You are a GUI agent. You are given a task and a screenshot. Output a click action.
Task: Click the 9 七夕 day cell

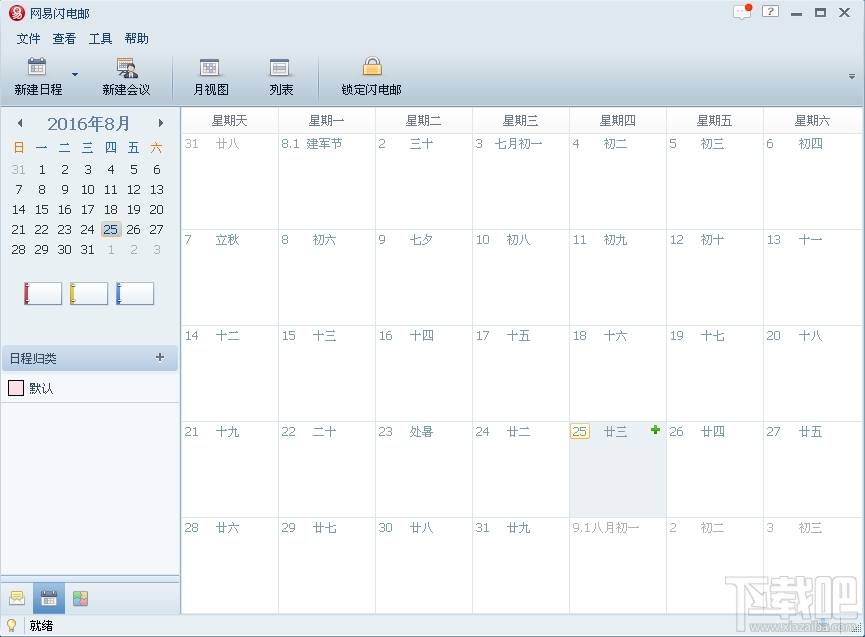[x=424, y=277]
